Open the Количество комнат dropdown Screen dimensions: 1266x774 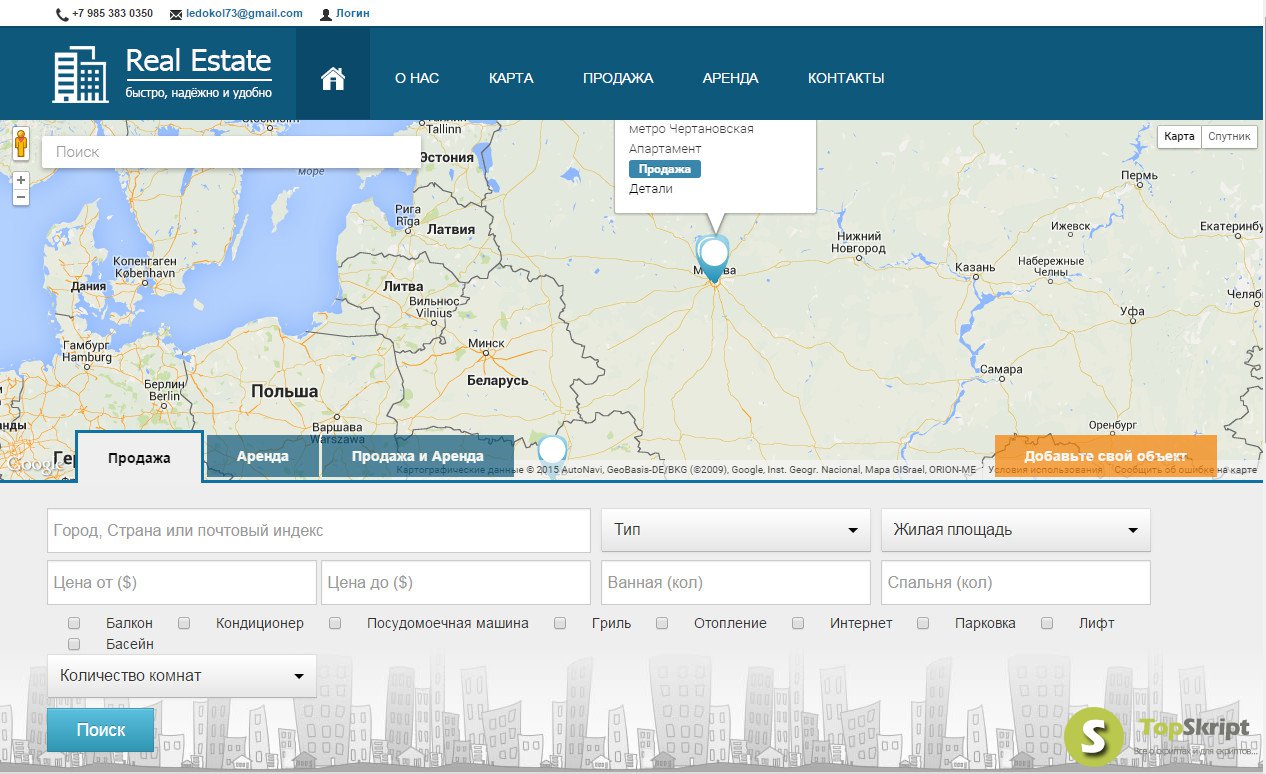click(182, 676)
